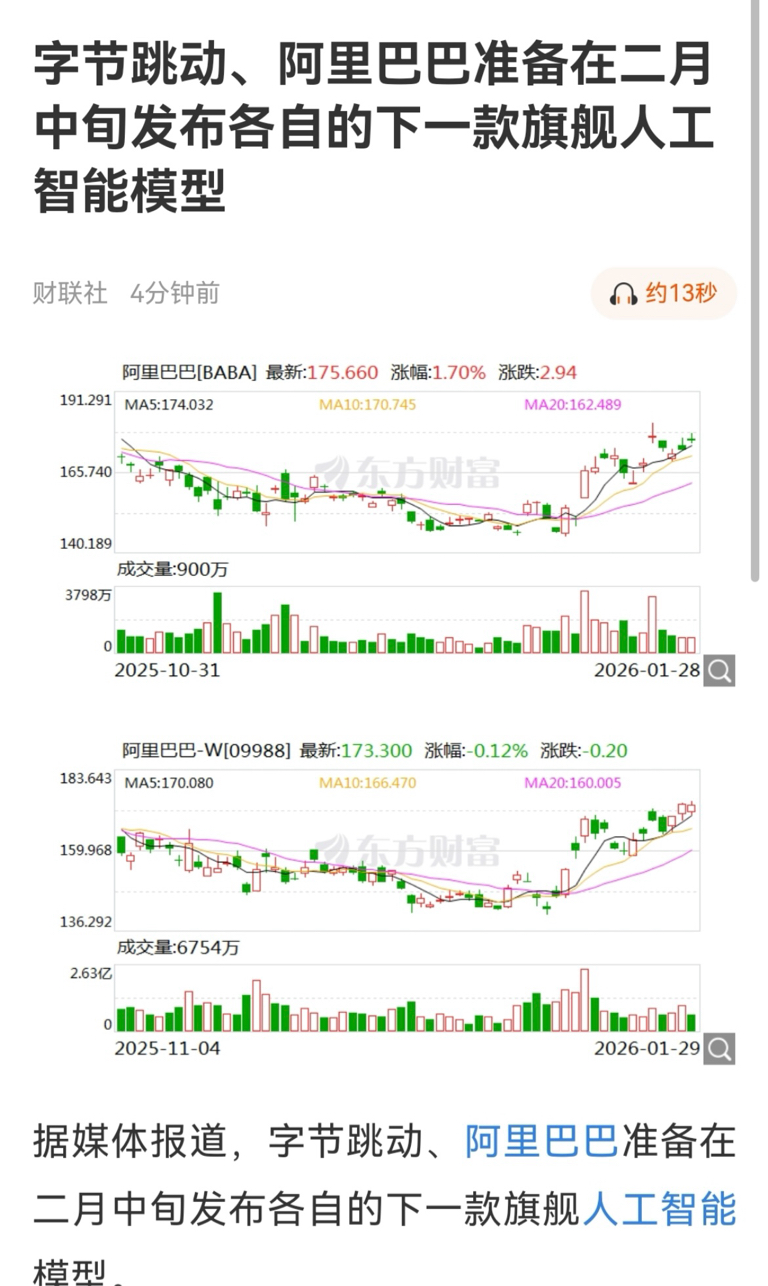Image resolution: width=768 pixels, height=1286 pixels.
Task: Tap MA20:162.489 label on BABA chart
Action: click(573, 405)
